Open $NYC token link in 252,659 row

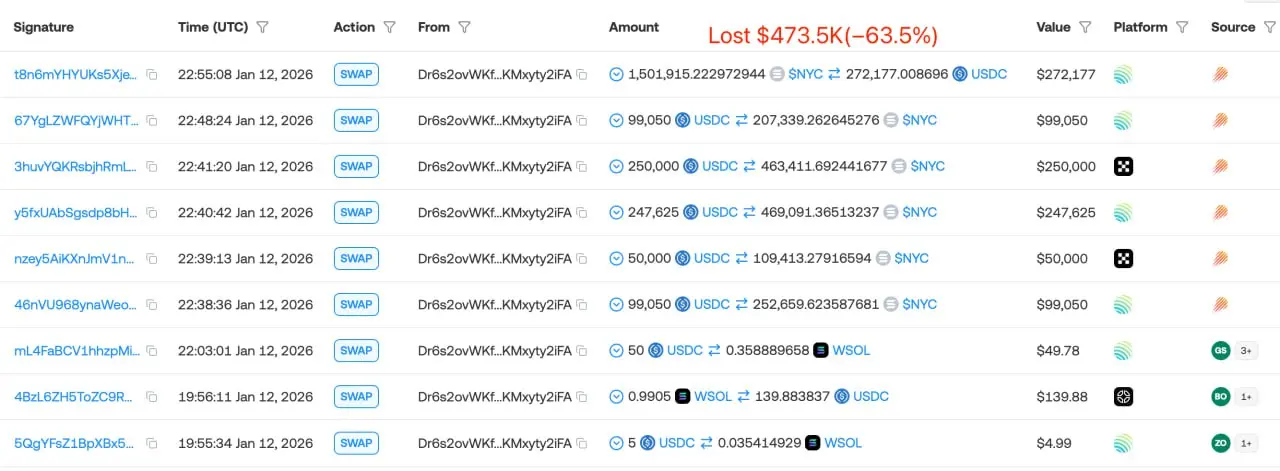920,304
